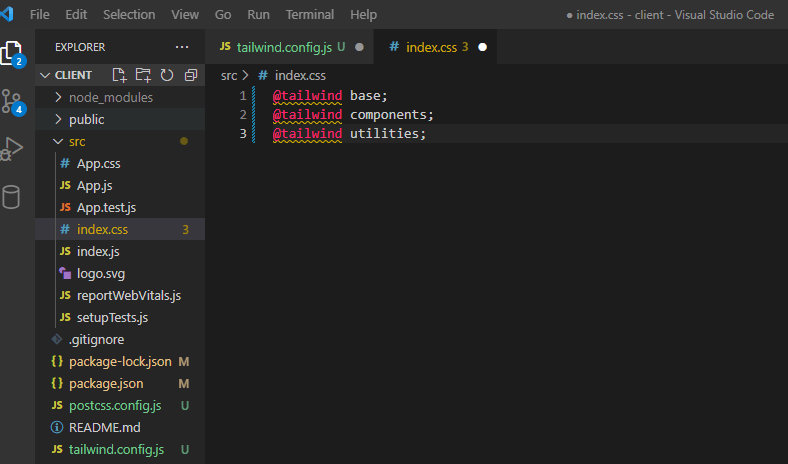This screenshot has width=788, height=464.
Task: Collapse the src folder
Action: coord(120,141)
